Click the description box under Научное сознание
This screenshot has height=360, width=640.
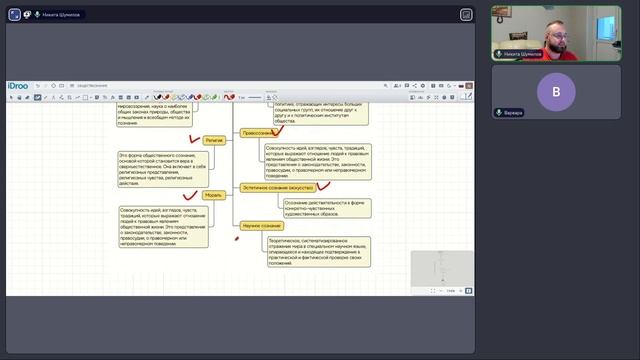pyautogui.click(x=319, y=252)
